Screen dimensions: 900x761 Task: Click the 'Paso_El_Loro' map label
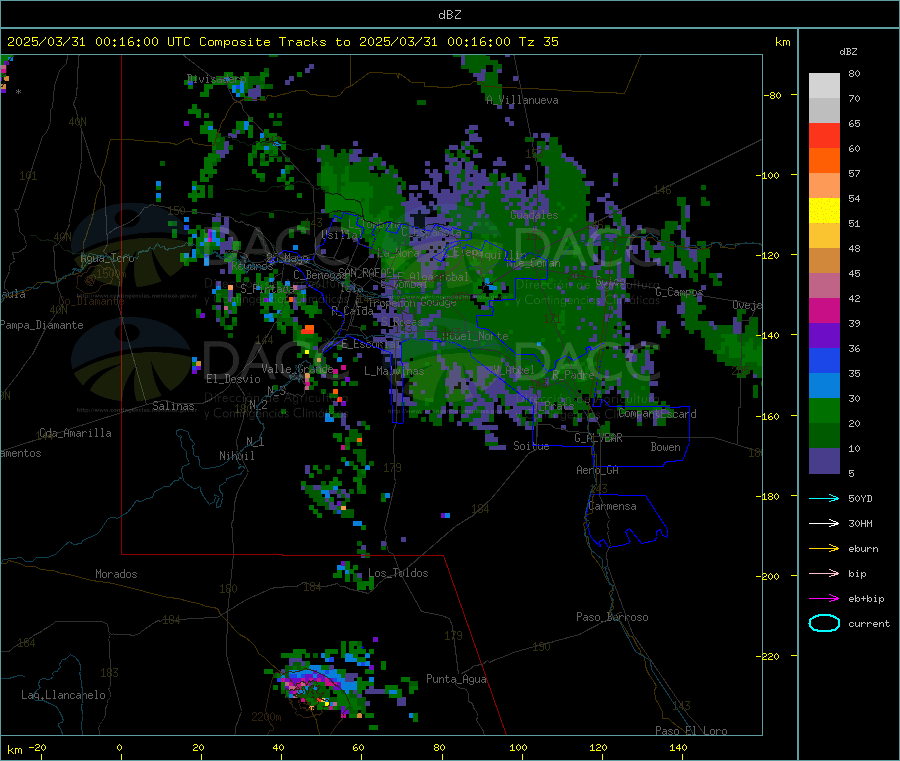(x=691, y=731)
